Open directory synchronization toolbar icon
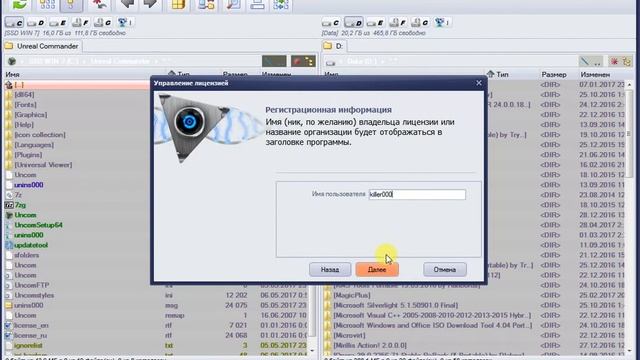640x360 pixels. point(281,4)
